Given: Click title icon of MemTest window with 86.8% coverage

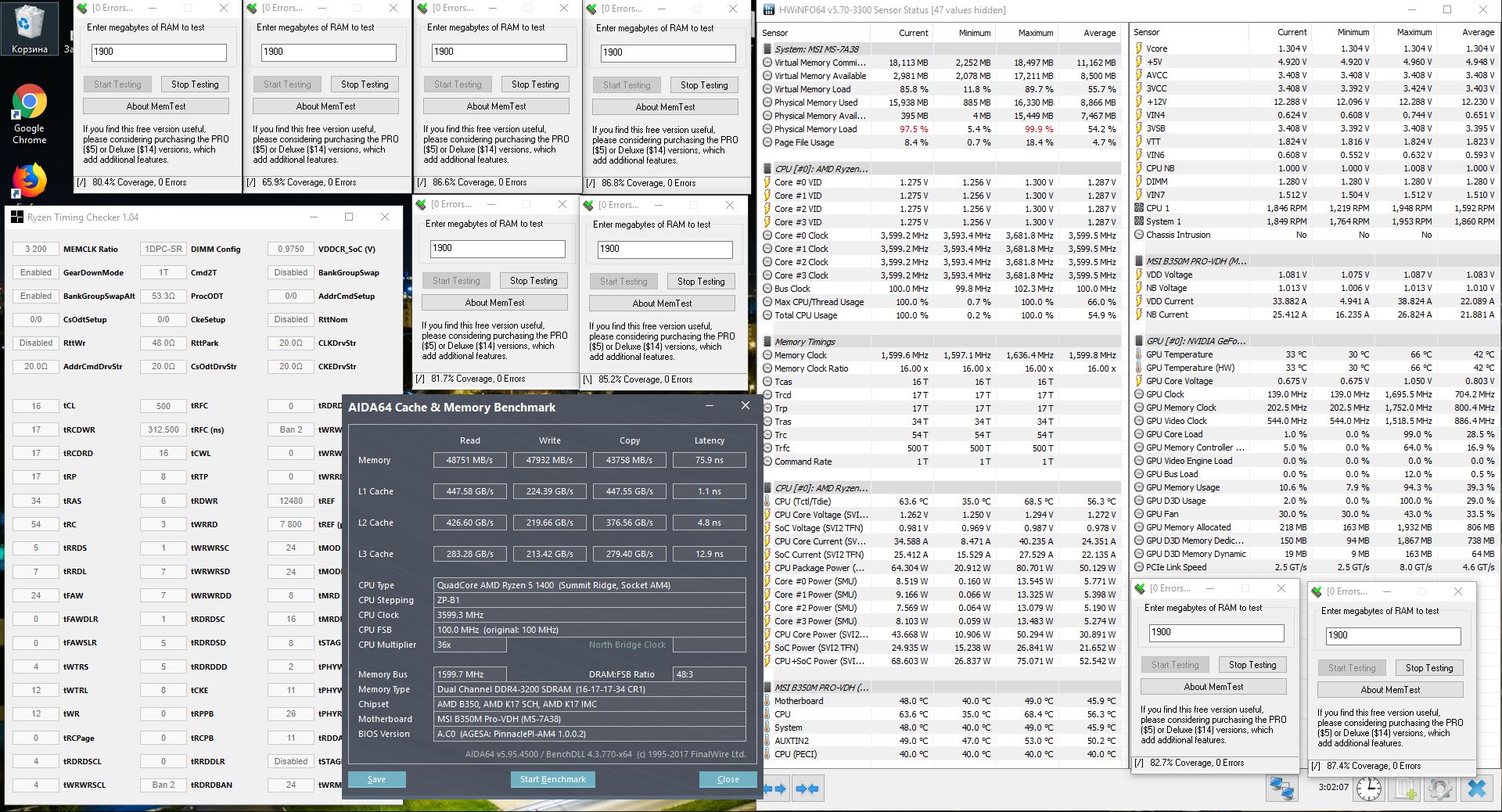Looking at the screenshot, I should coord(591,9).
